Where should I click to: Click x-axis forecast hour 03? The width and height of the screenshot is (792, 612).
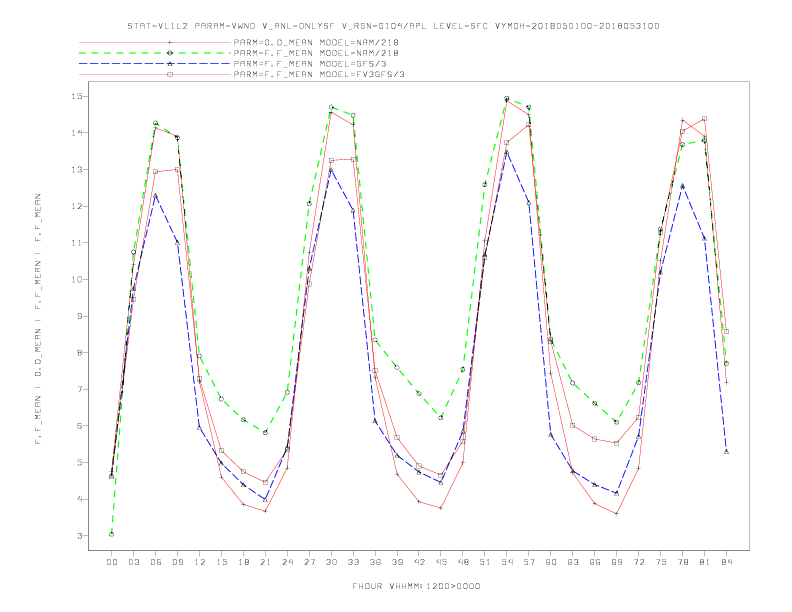[x=133, y=562]
